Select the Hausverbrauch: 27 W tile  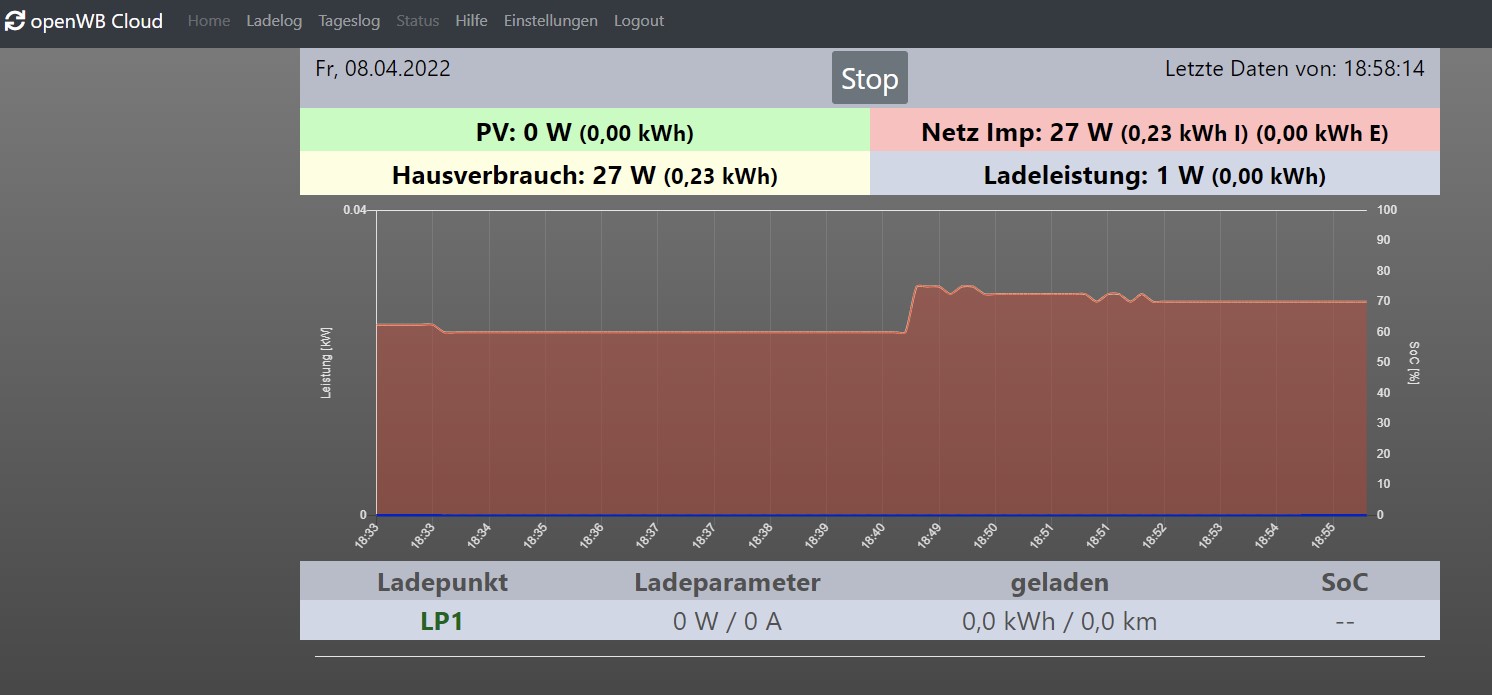pos(585,175)
